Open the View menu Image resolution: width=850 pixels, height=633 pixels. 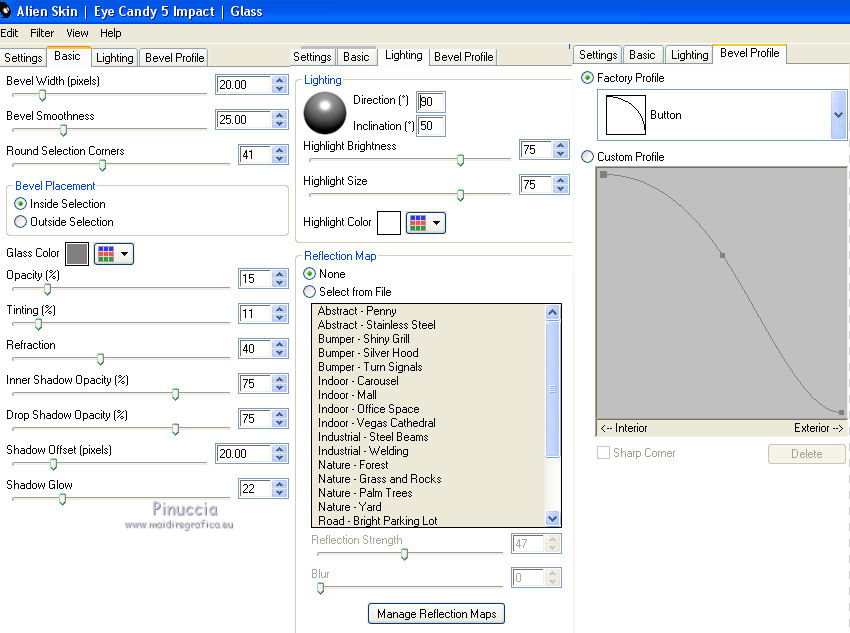77,33
